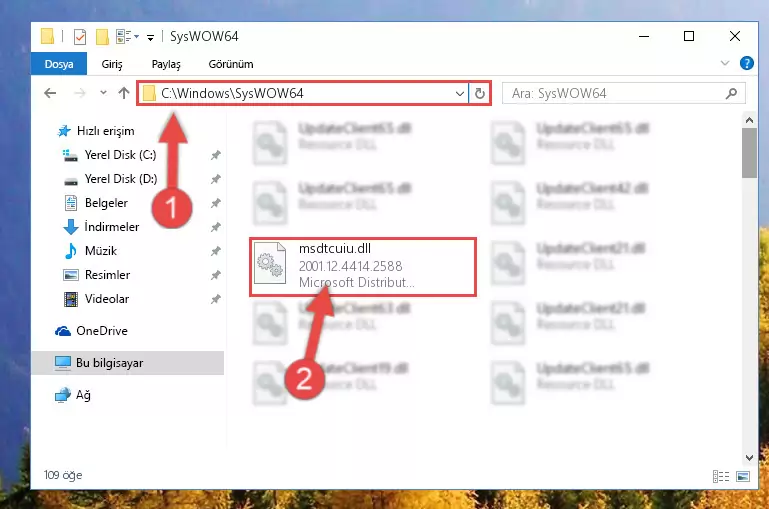Open the view layout quick access dropdown
The image size is (769, 509).
click(x=127, y=37)
